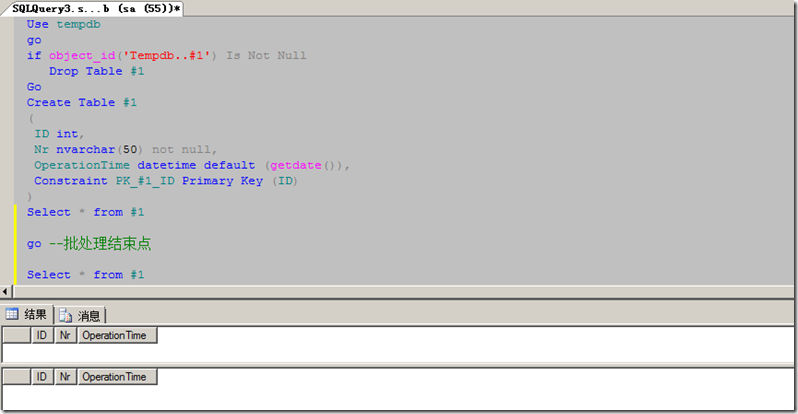Click the document icon on the 消息 tab
Screen dimensions: 798x414
pyautogui.click(x=66, y=315)
